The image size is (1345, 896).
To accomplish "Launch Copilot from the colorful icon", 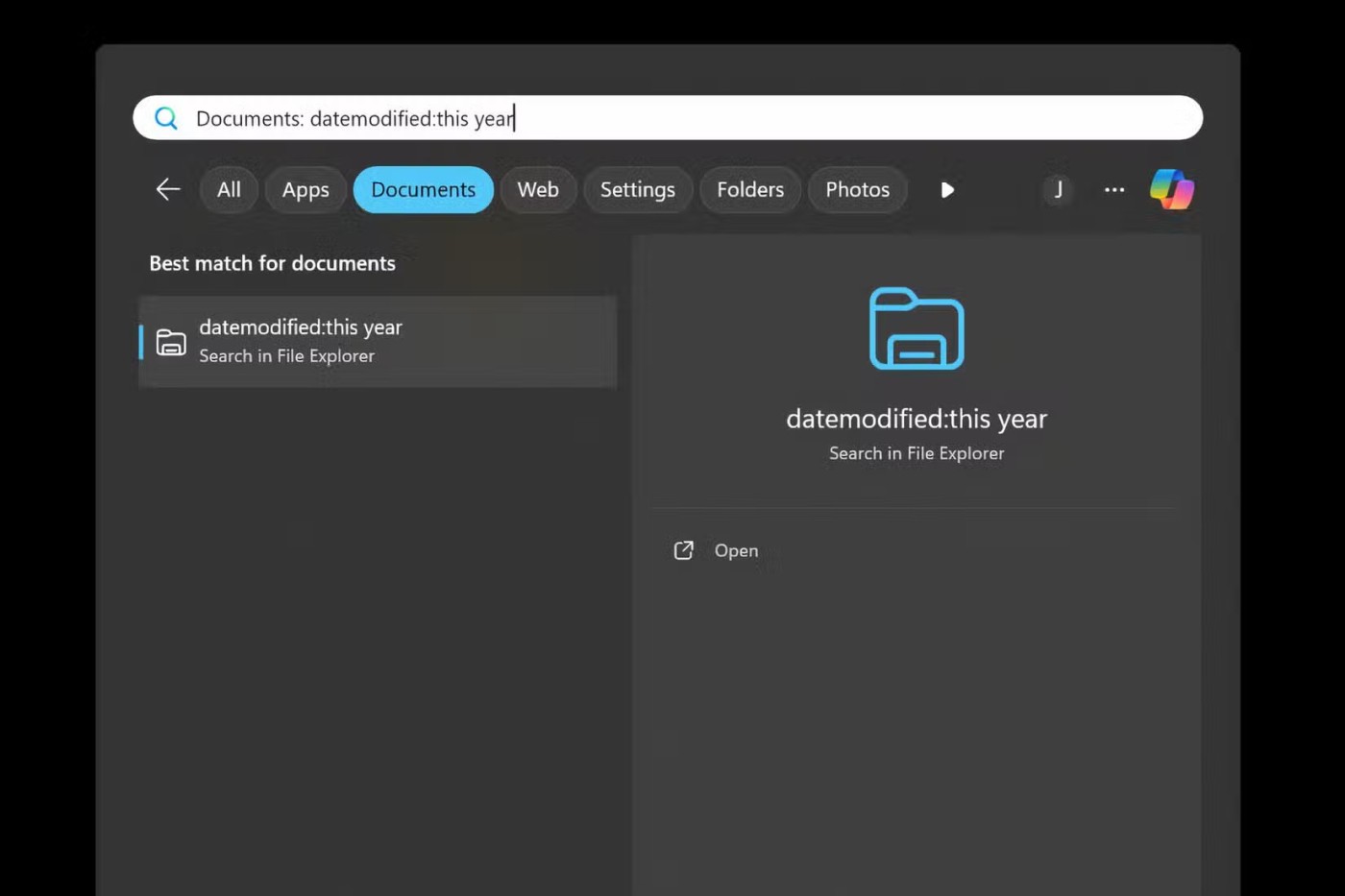I will [1172, 189].
